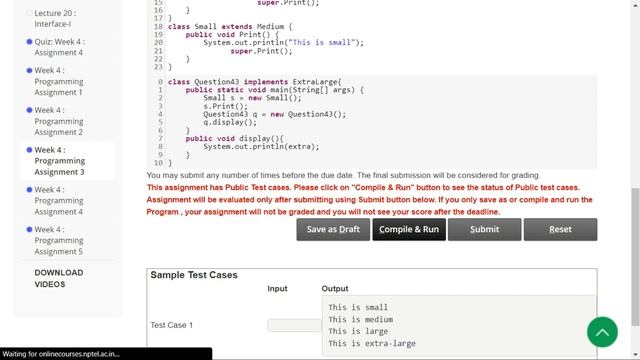
Task: Open Quiz: Week 4 : Assignment 4
Action: click(59, 47)
